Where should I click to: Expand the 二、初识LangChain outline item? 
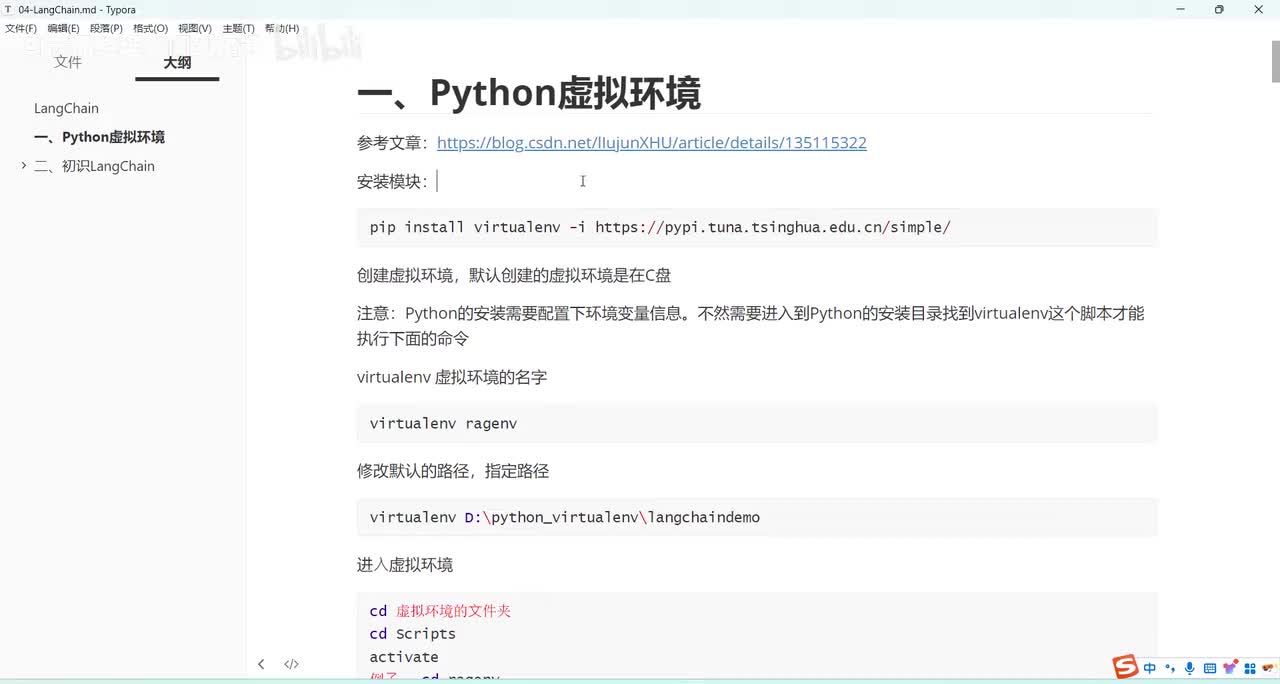(24, 166)
